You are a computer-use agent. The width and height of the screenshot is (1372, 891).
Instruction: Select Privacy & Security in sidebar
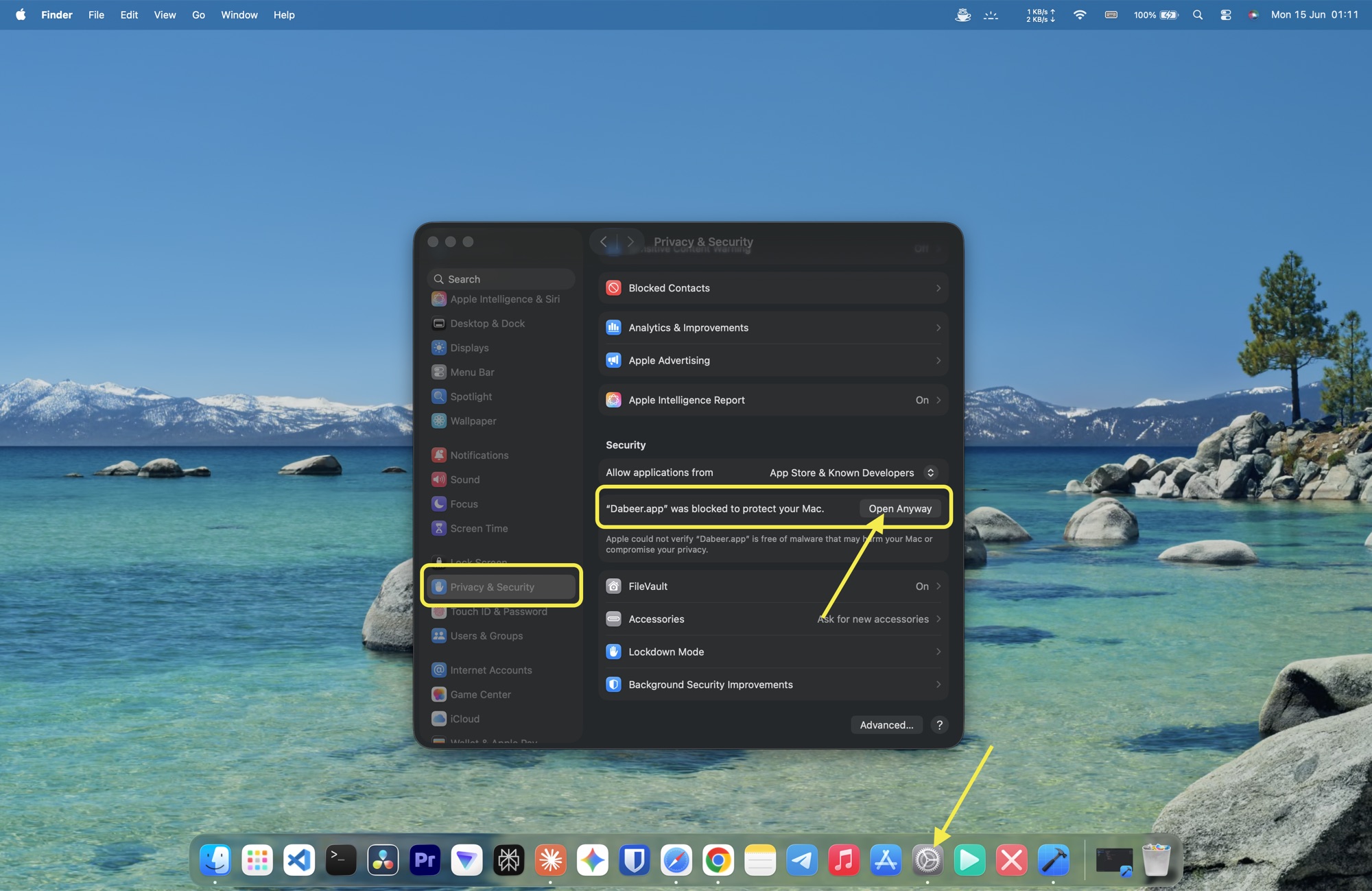coord(501,587)
